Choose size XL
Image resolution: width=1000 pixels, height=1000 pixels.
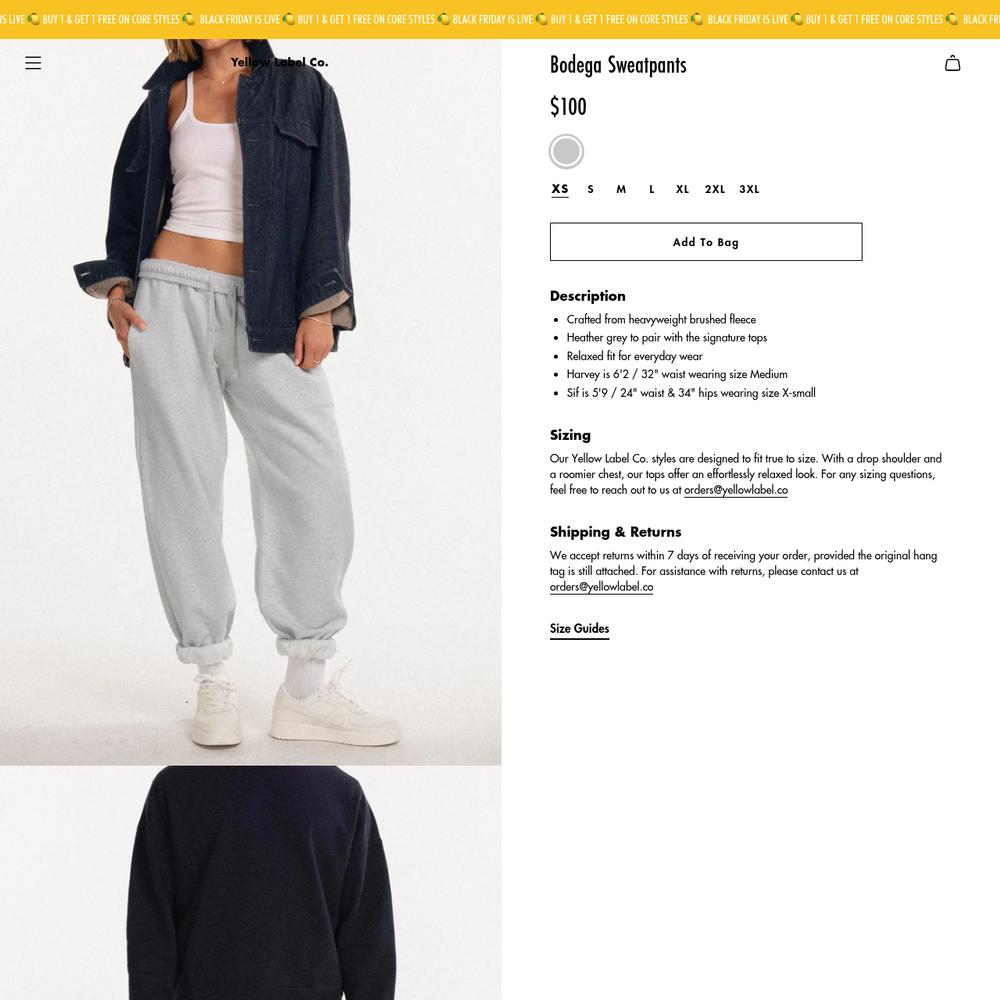(682, 189)
